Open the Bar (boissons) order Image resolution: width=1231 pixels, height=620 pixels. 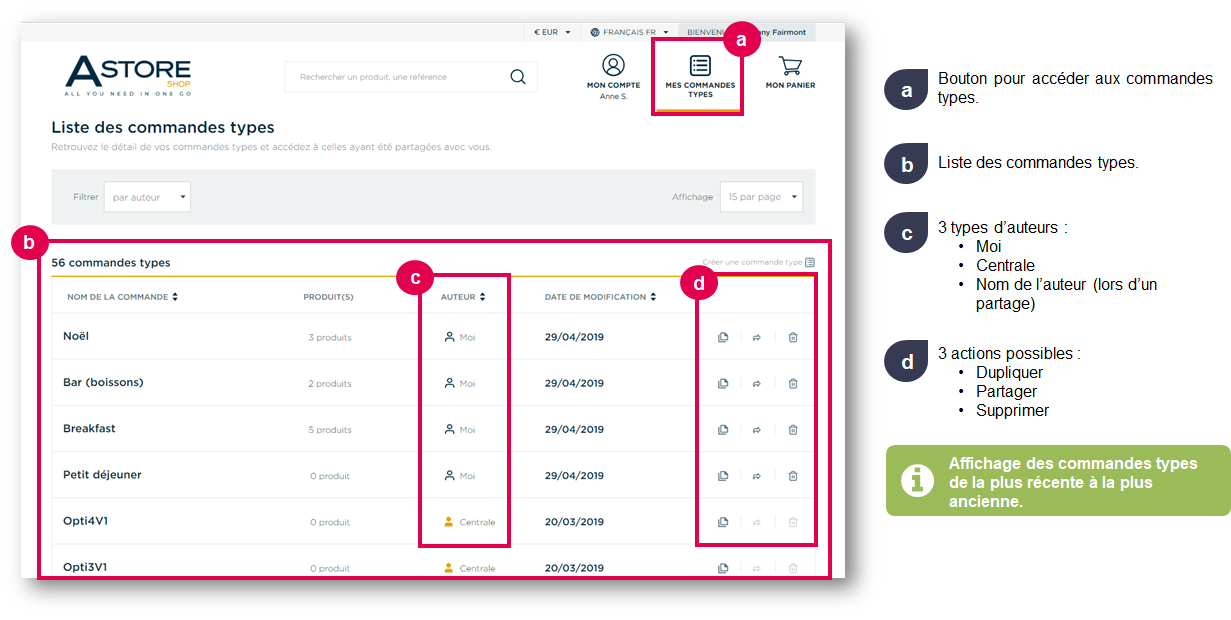pyautogui.click(x=103, y=382)
